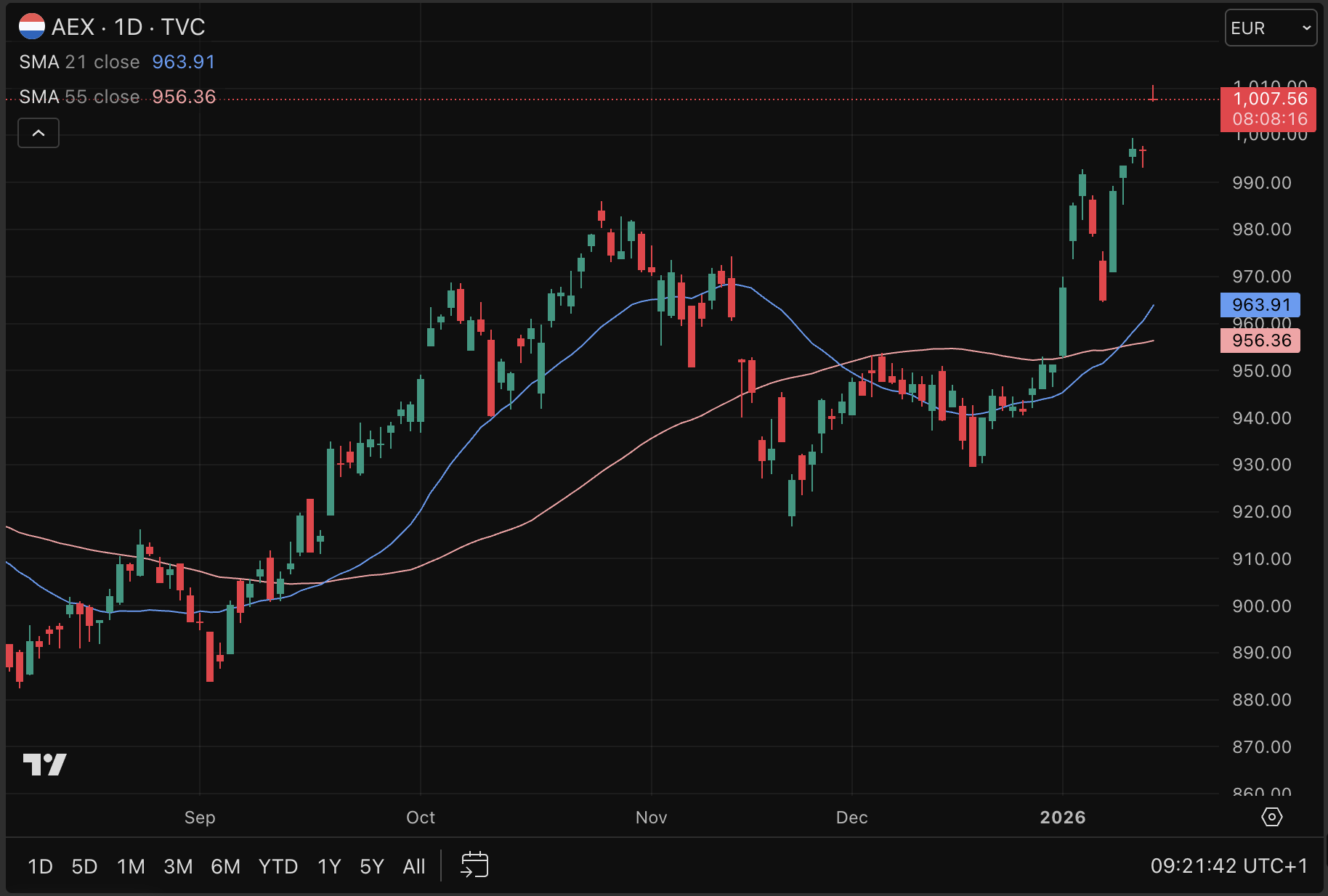Viewport: 1328px width, 896px height.
Task: Set the range to YTD
Action: point(278,866)
